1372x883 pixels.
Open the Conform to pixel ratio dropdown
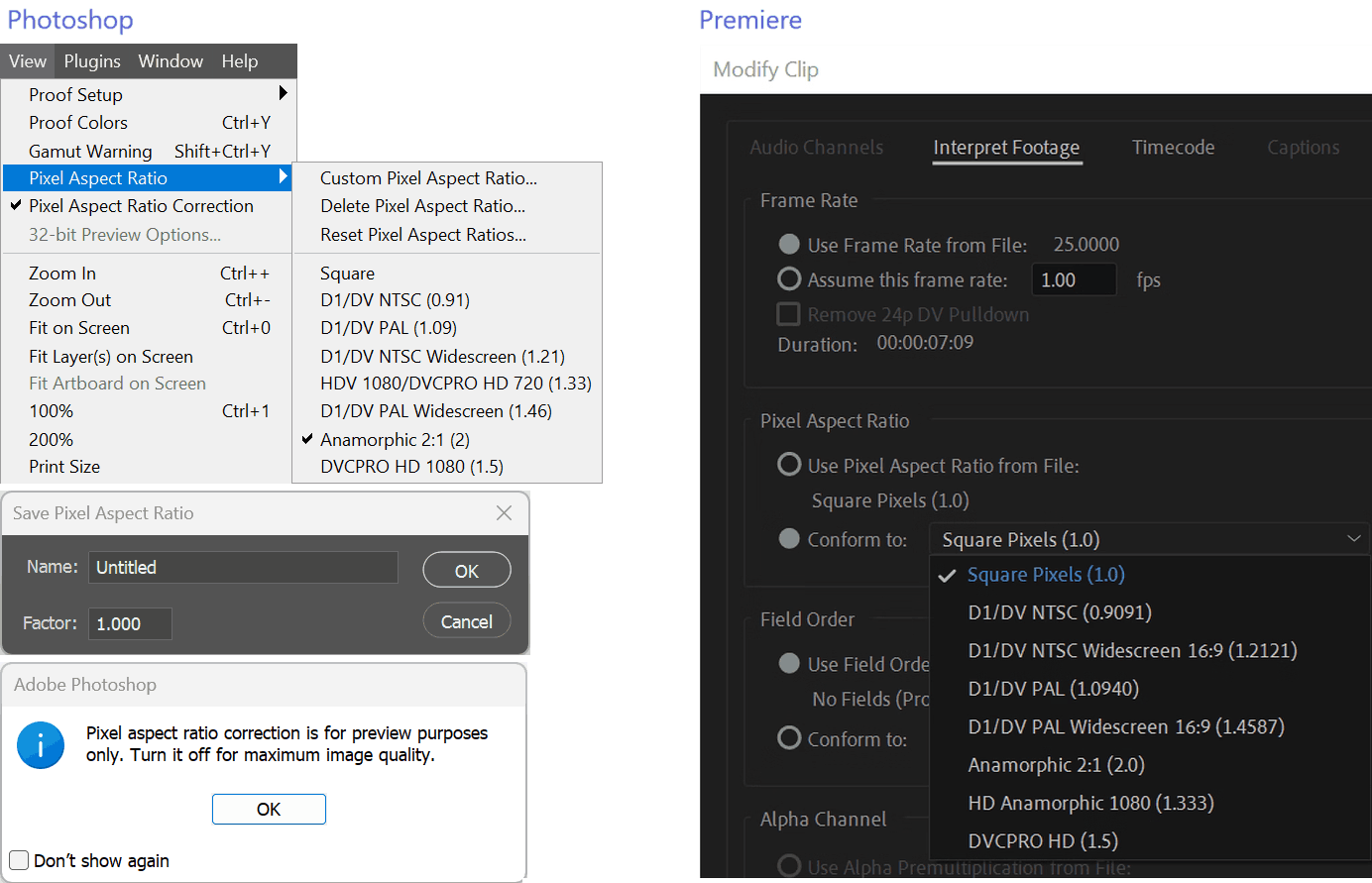[x=1150, y=539]
